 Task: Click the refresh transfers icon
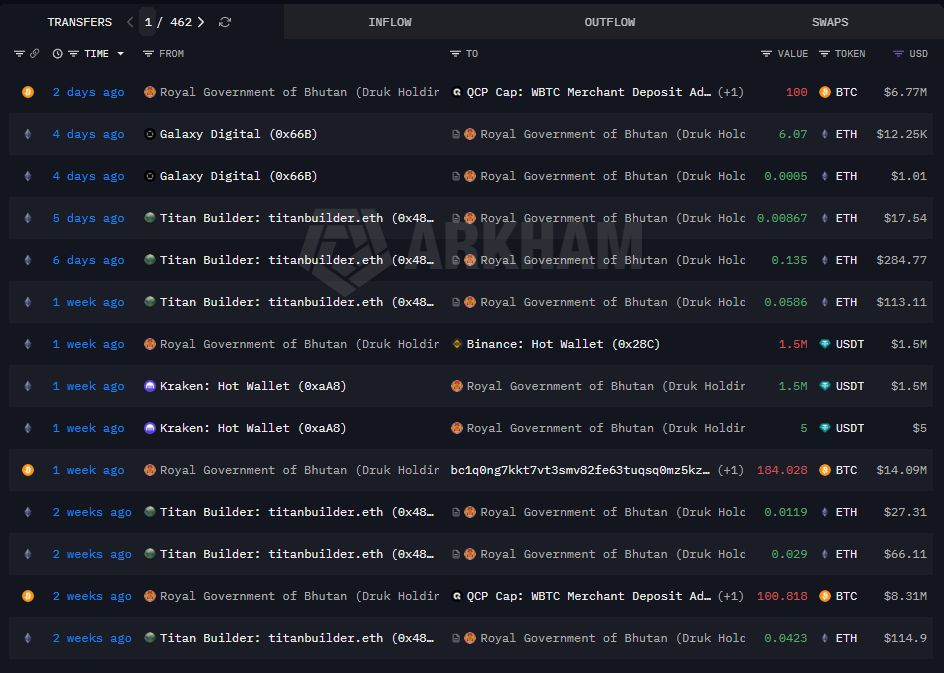pos(225,22)
